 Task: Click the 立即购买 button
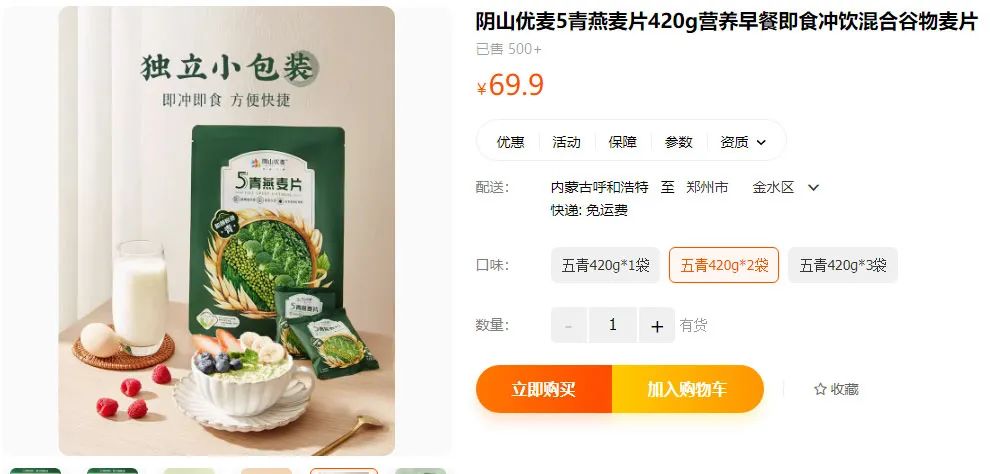click(x=544, y=389)
